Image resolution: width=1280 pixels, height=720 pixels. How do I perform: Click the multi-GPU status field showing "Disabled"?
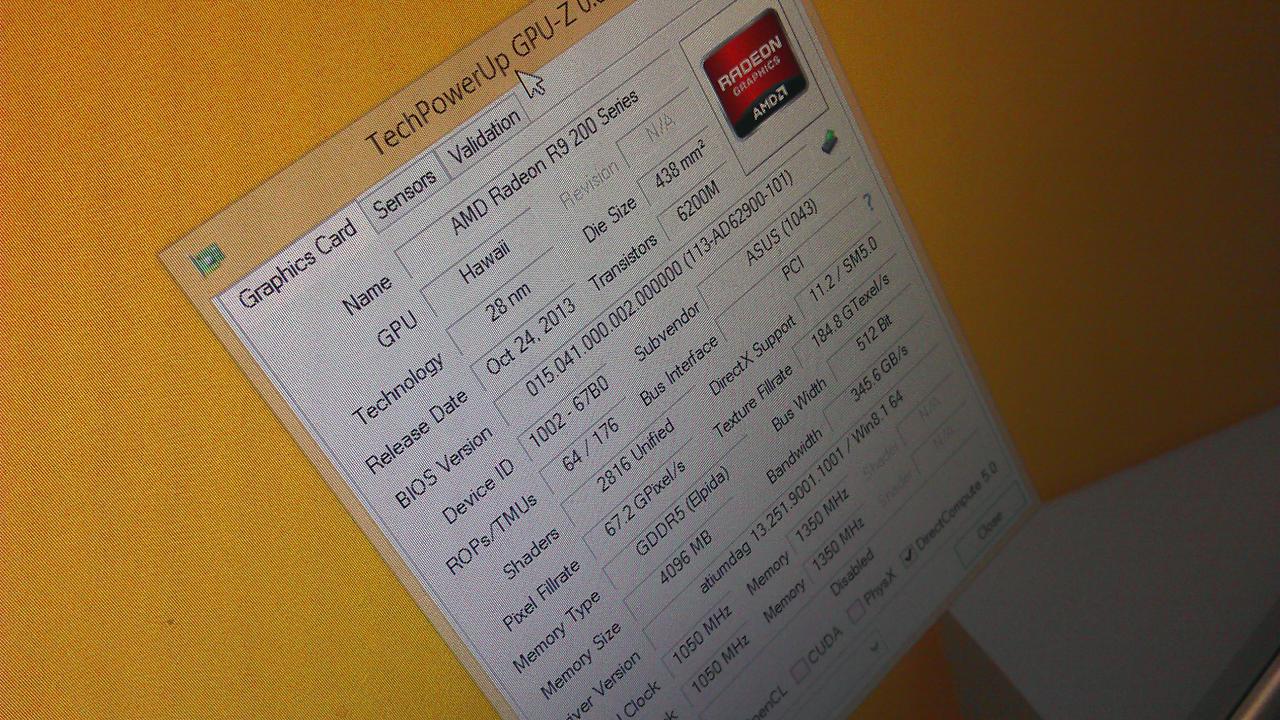coord(850,574)
